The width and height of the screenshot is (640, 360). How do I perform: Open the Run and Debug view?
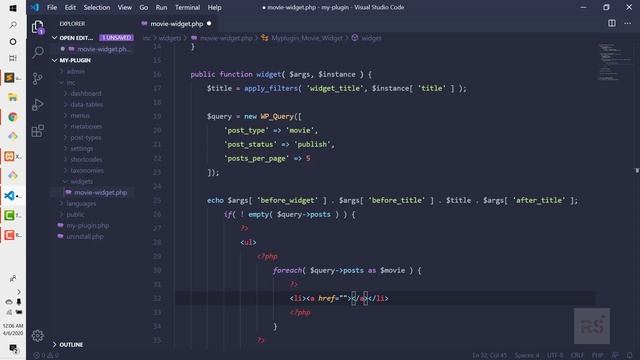[x=38, y=104]
